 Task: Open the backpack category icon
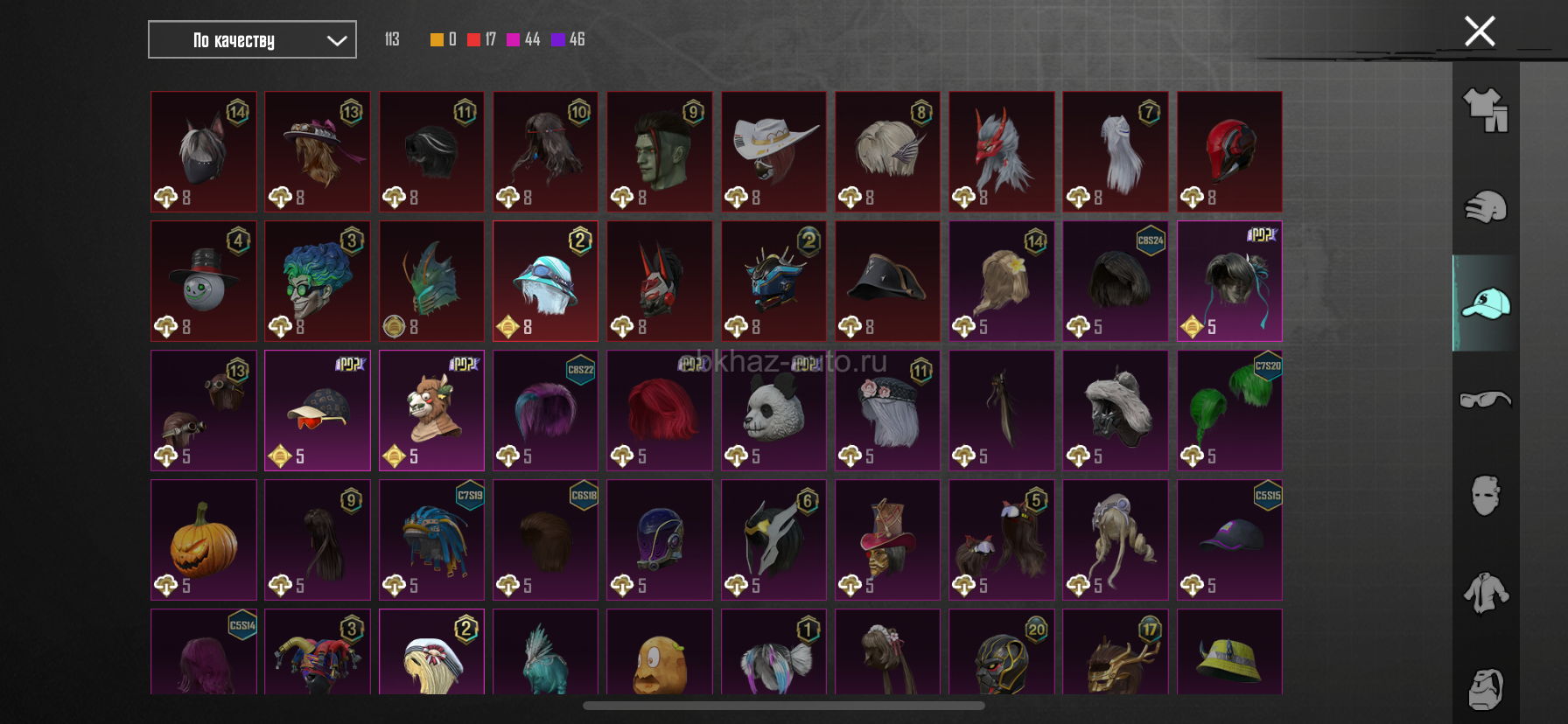[1486, 689]
